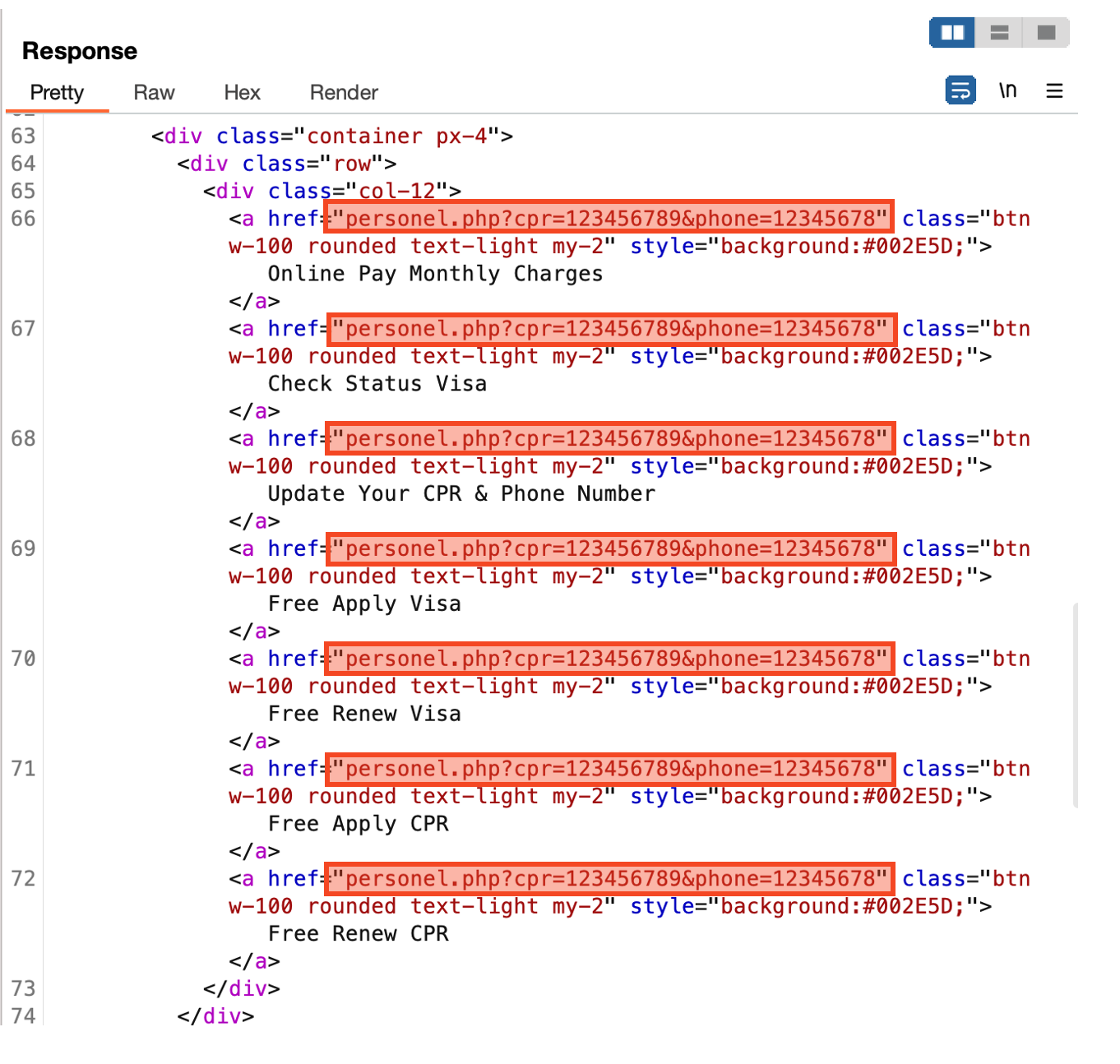Toggle the \n non-printable characters button
This screenshot has width=1120, height=1064.
(1007, 90)
